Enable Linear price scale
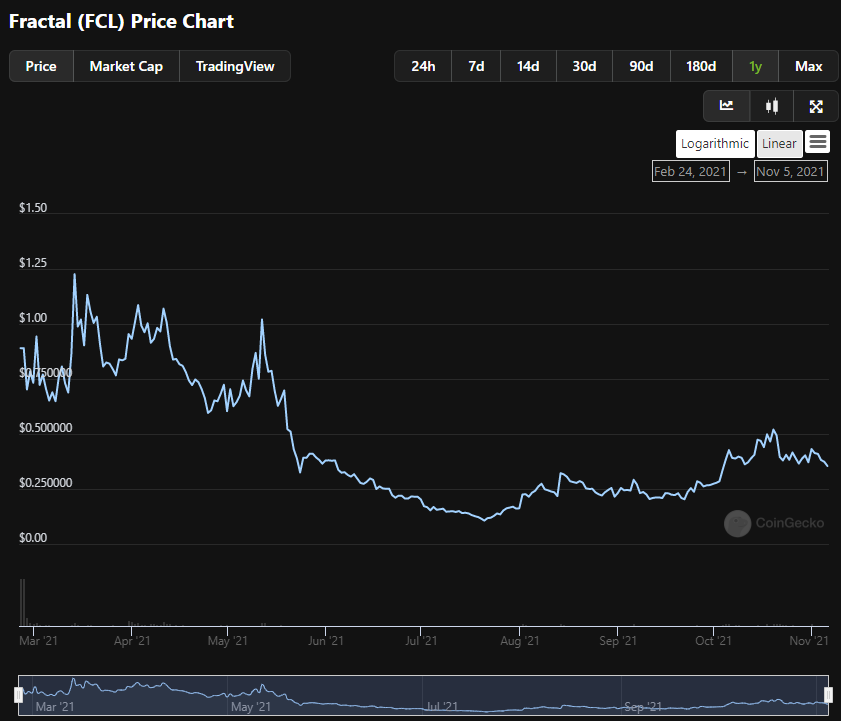 [779, 143]
